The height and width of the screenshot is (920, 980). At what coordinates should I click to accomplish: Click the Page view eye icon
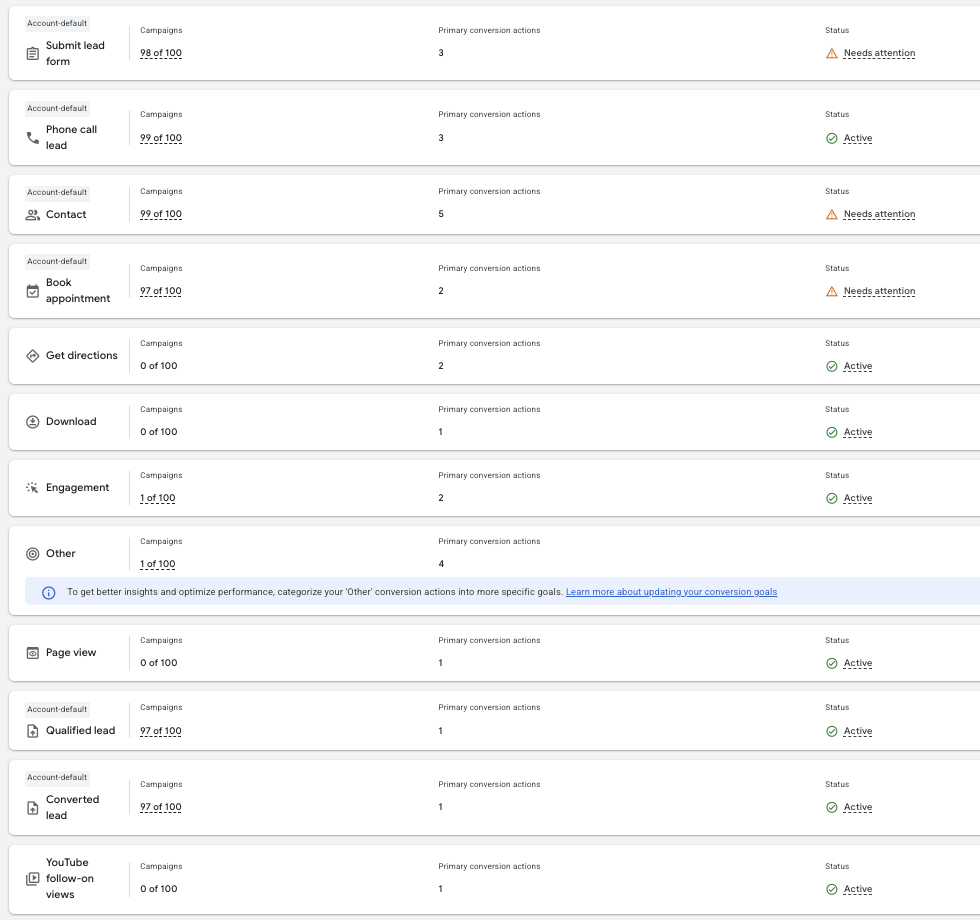pyautogui.click(x=32, y=653)
